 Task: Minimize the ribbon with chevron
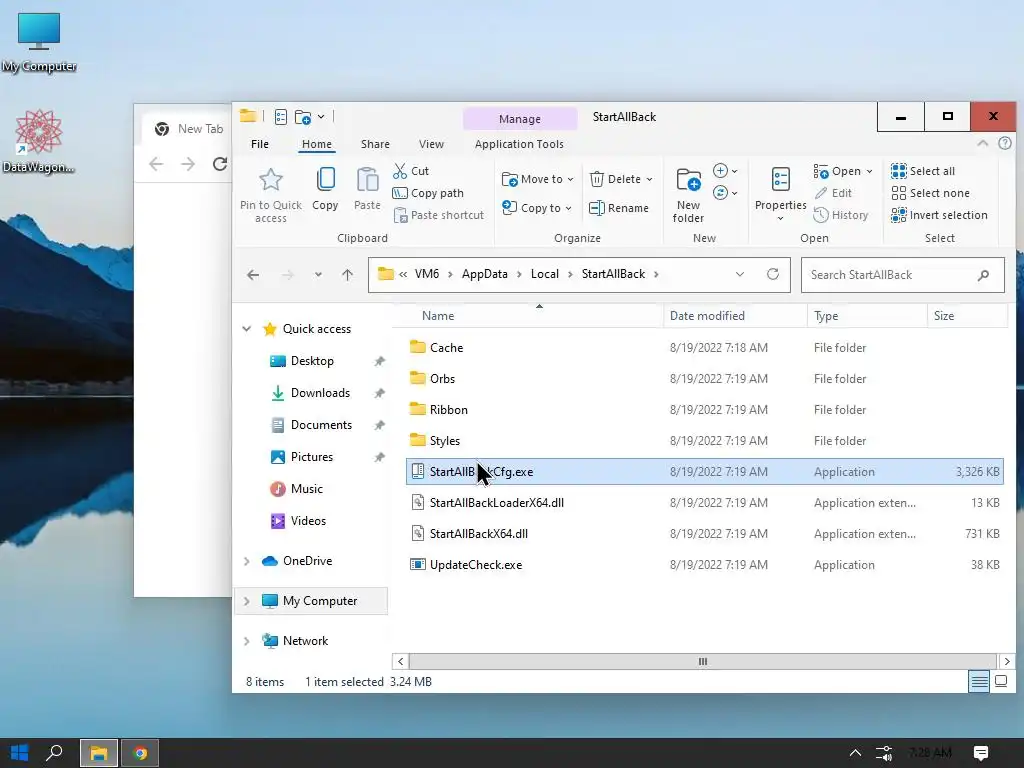coord(982,143)
